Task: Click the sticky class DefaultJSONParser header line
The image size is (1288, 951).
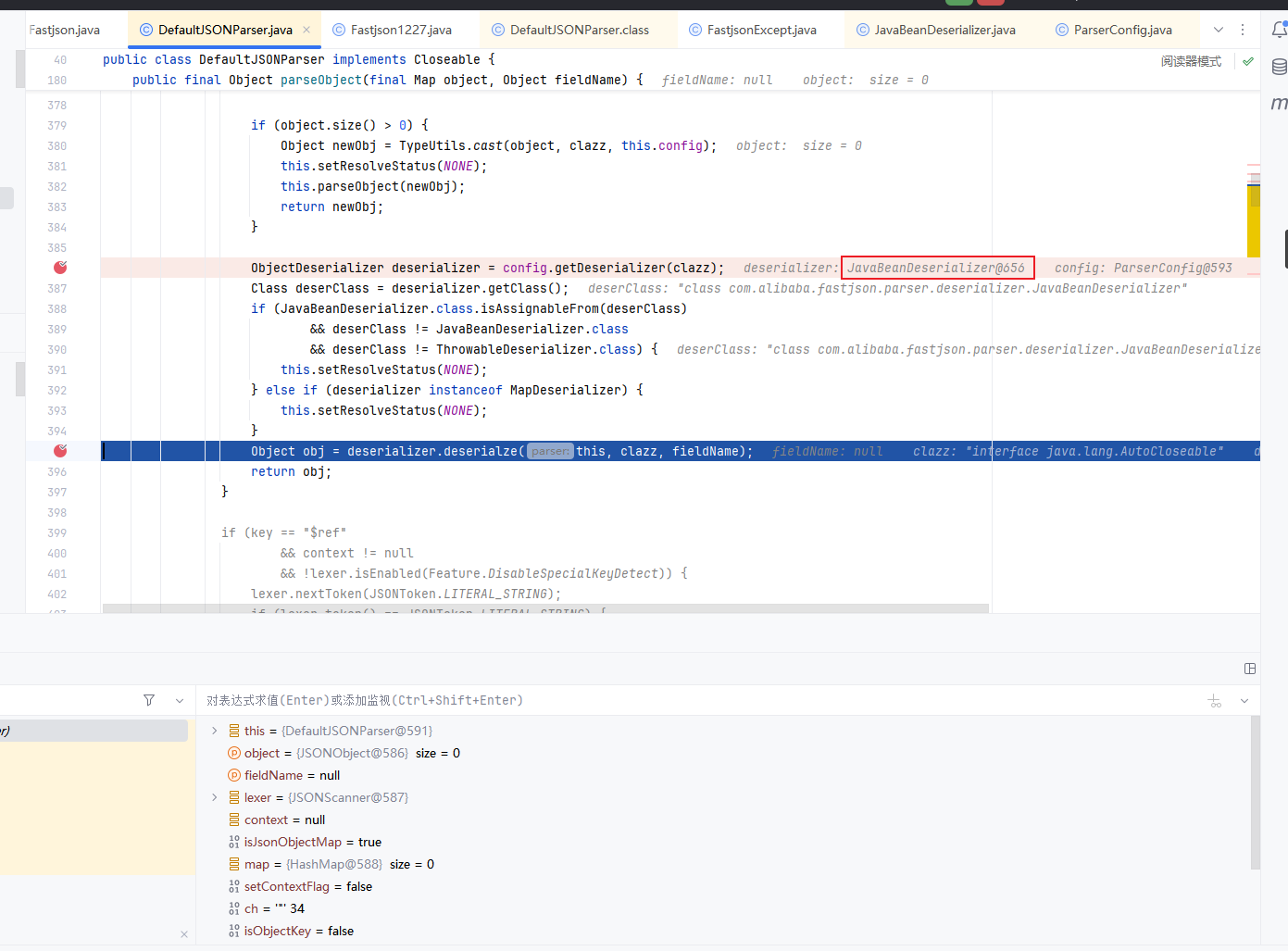Action: pyautogui.click(x=298, y=60)
